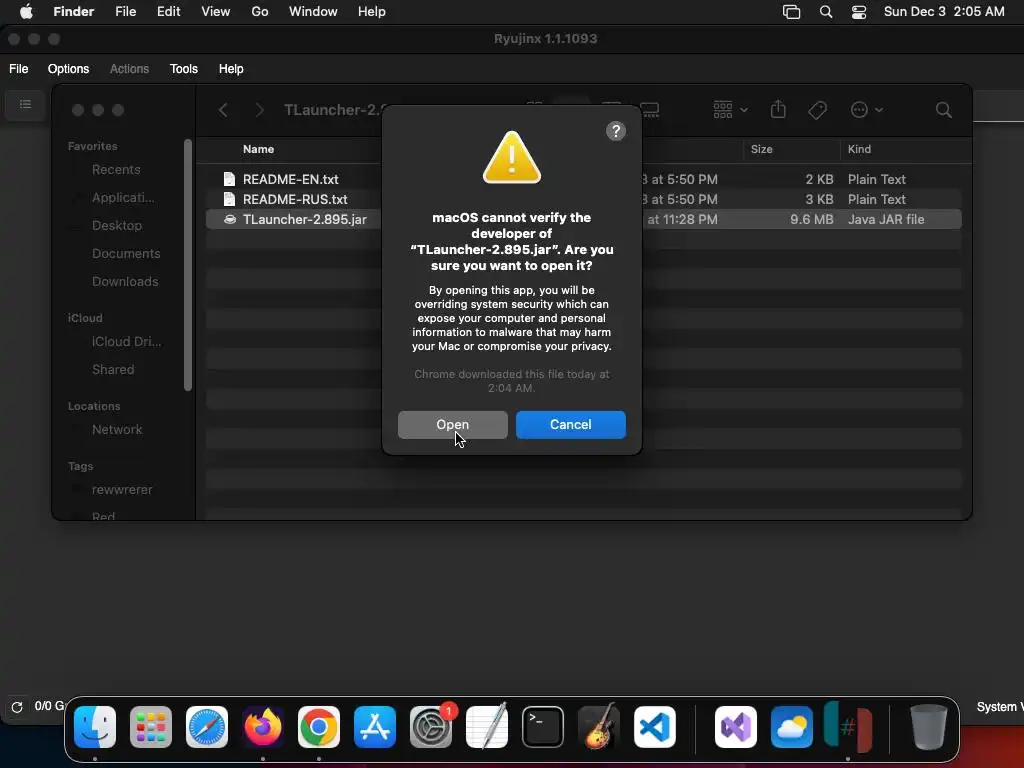Open the Finder group-by dropdown
The height and width of the screenshot is (768, 1024).
coord(730,110)
